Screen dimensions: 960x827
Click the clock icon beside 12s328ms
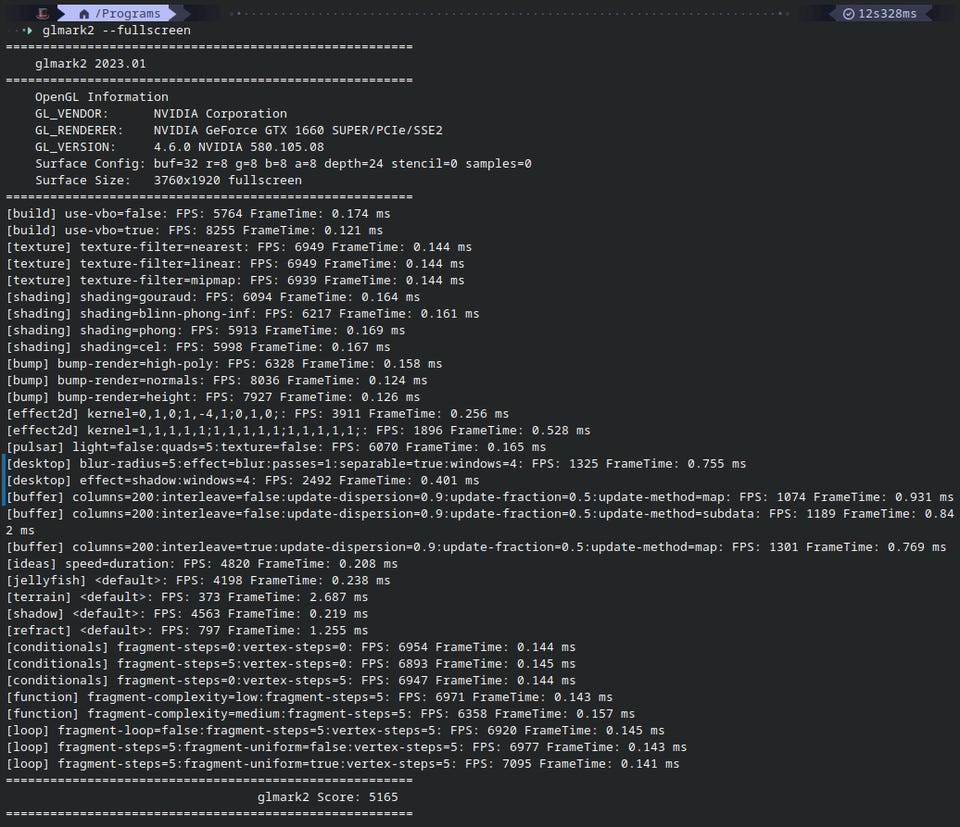click(849, 13)
